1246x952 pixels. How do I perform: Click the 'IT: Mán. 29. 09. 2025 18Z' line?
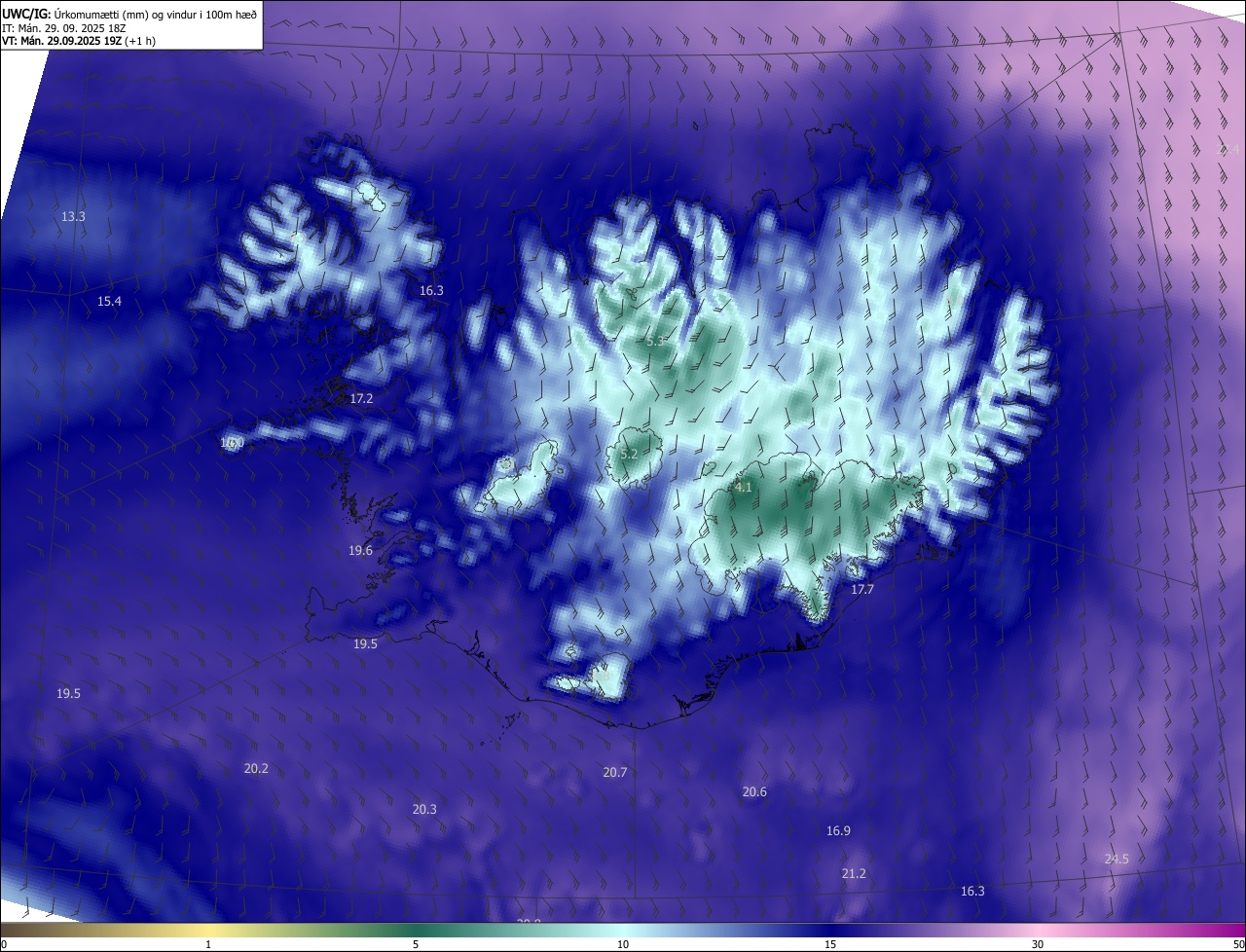pos(64,27)
